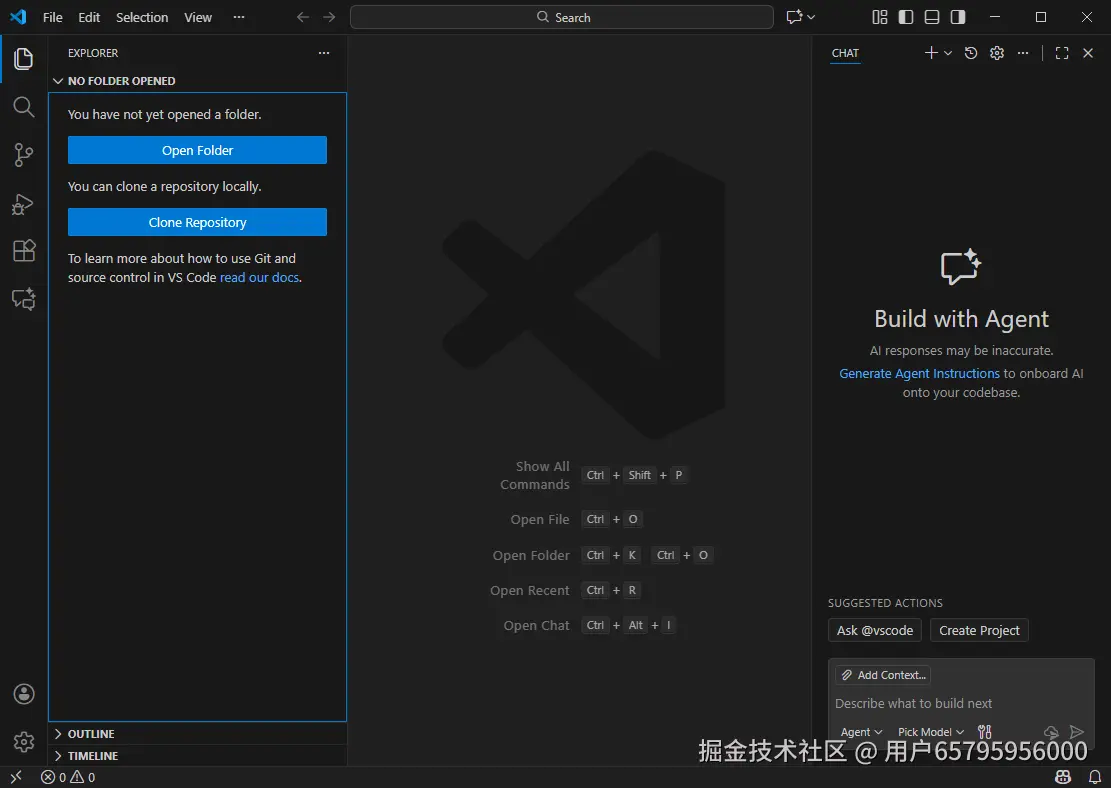Click the cloud delegate icon in chat input

pyautogui.click(x=1051, y=732)
